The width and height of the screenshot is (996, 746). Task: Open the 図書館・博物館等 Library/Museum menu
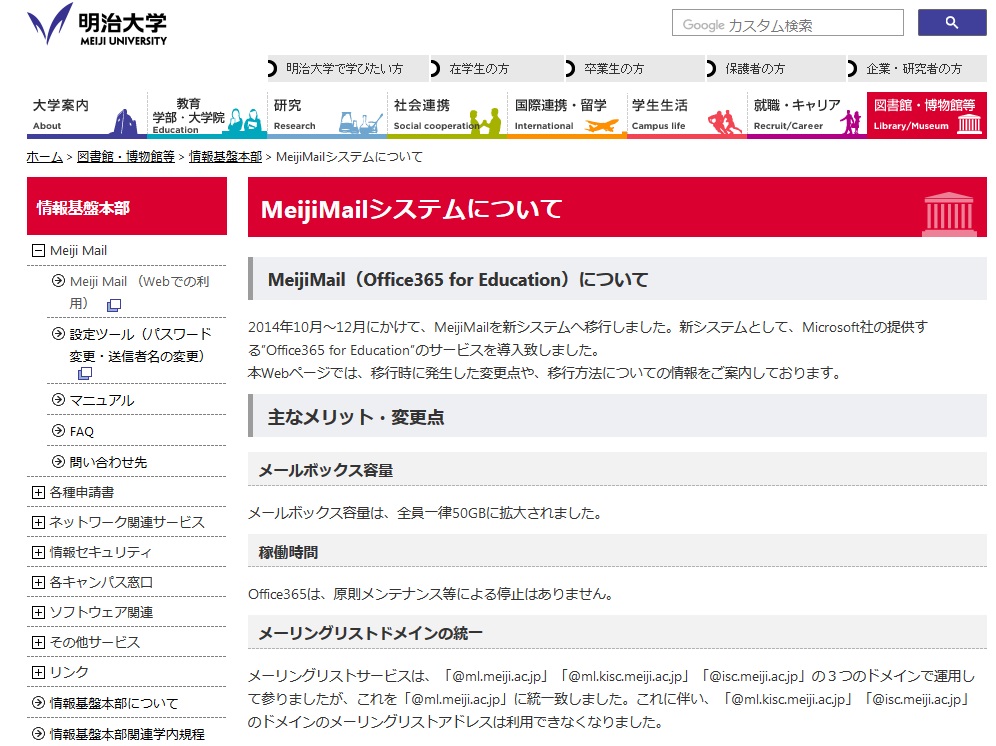(x=927, y=115)
